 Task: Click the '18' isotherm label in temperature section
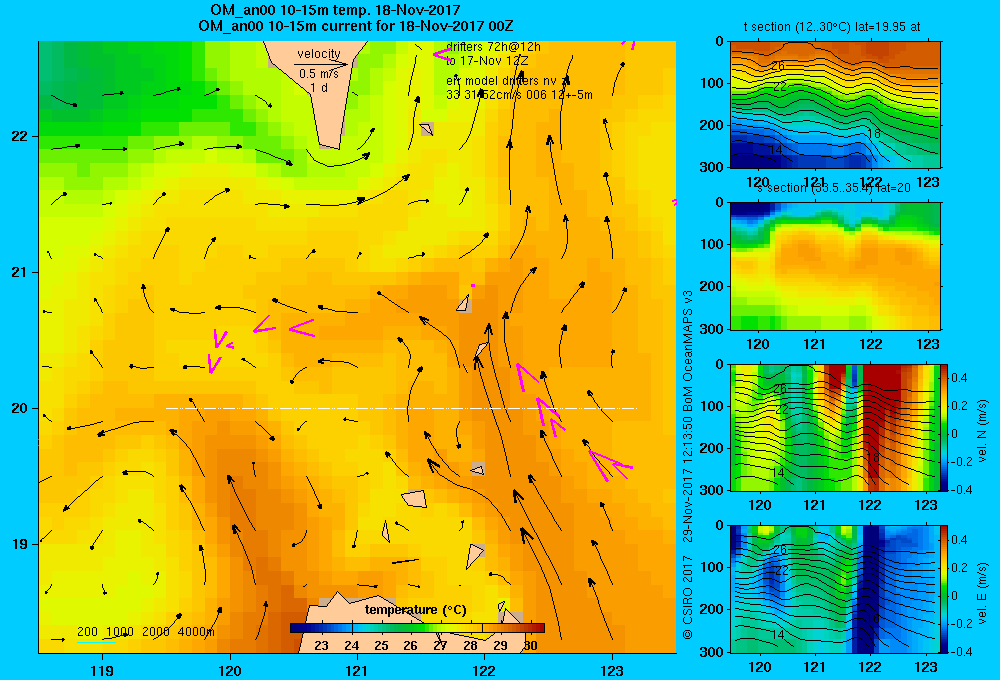[x=873, y=134]
